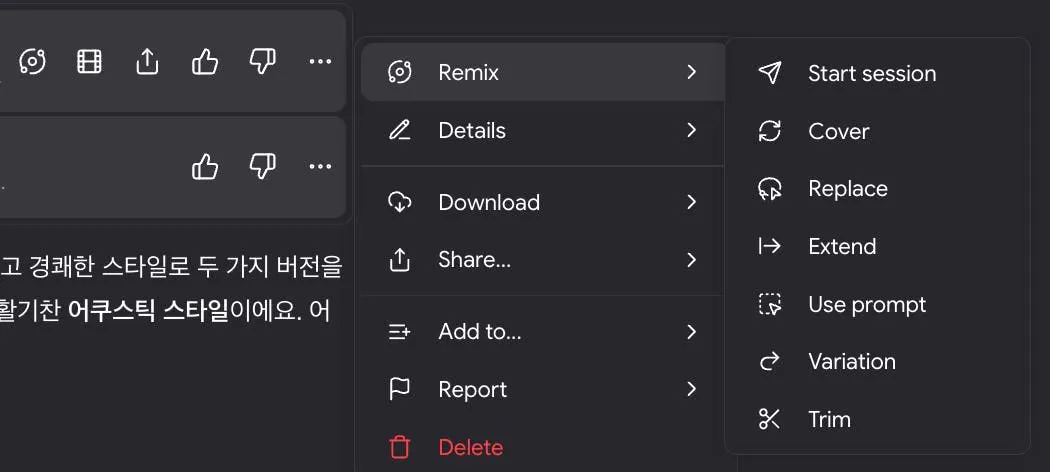Click the share upload icon in top row
1050x472 pixels.
pos(147,62)
